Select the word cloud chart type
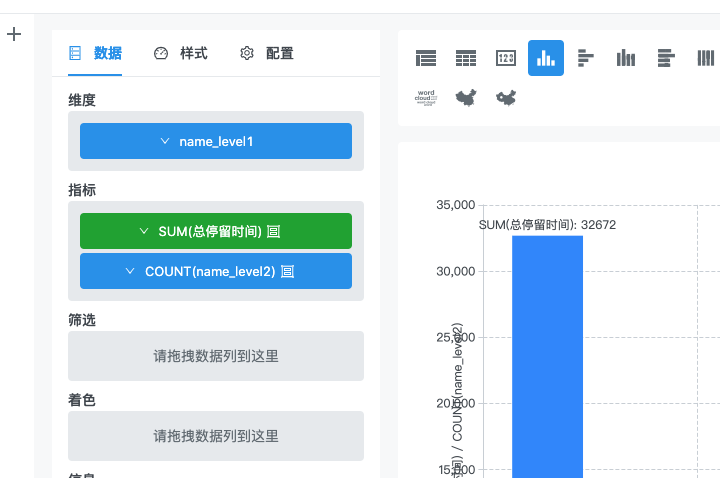720x478 pixels. (426, 98)
